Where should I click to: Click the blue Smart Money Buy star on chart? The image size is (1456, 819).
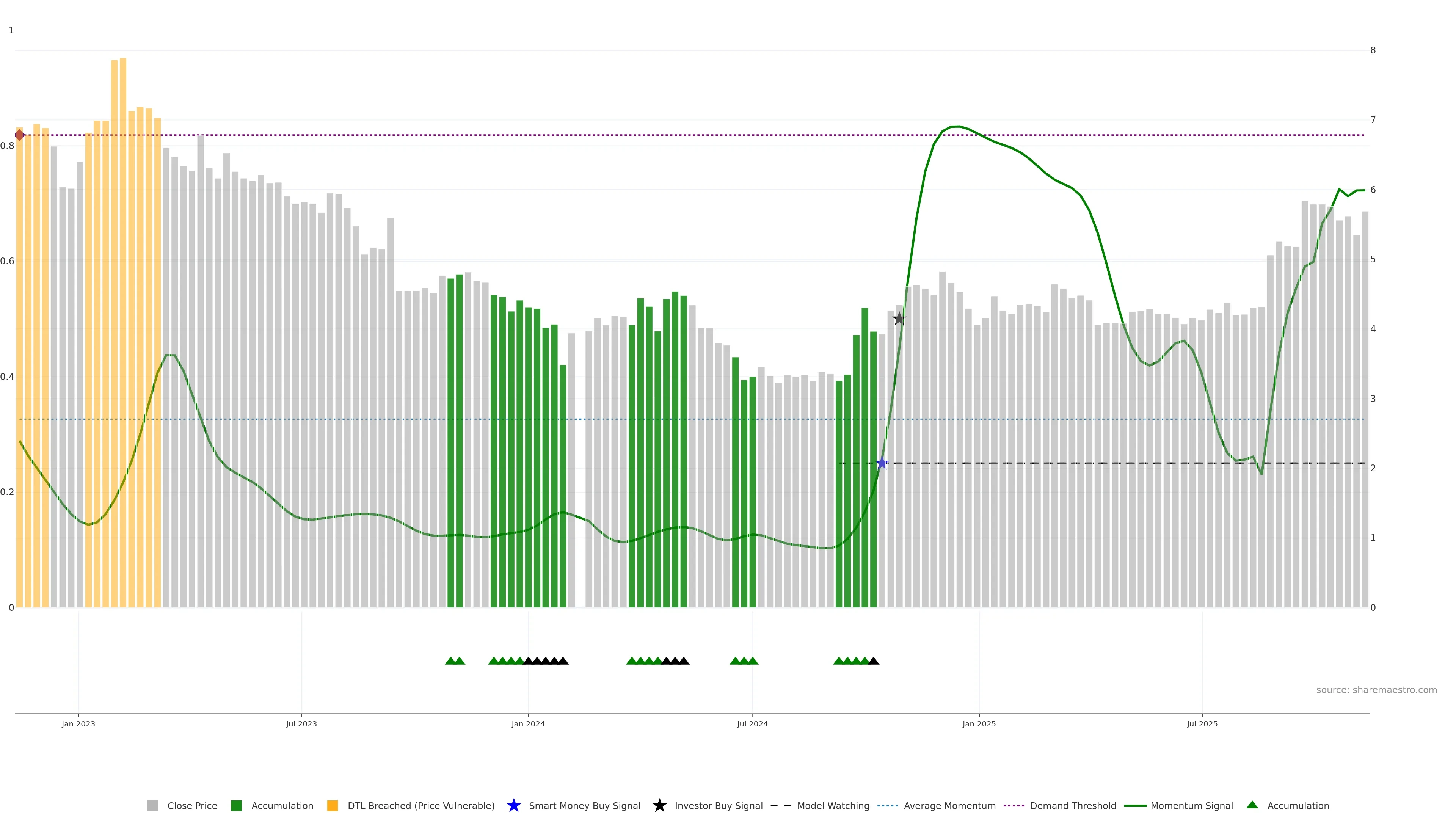click(882, 463)
